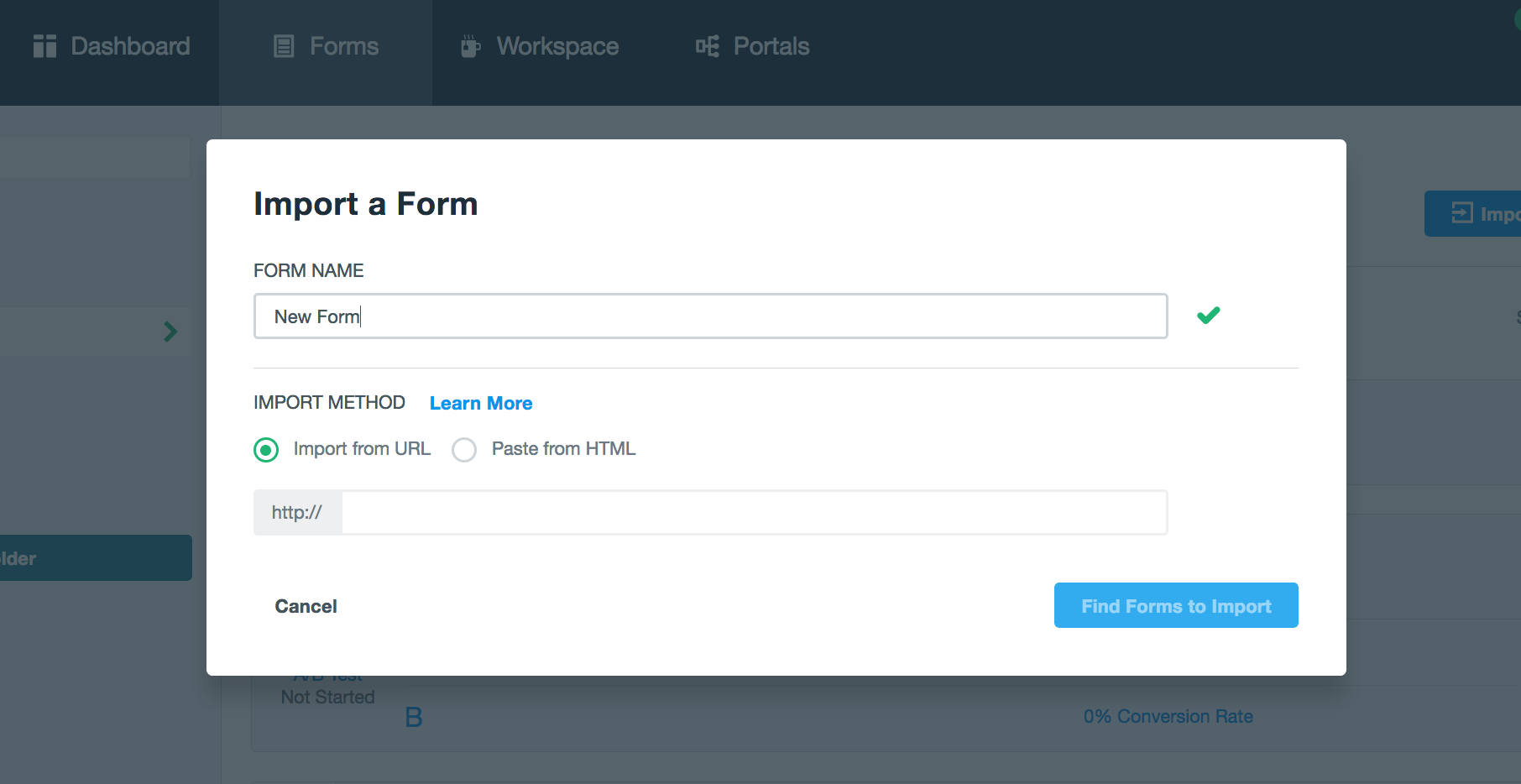Click the Form Name text field
1521x784 pixels.
710,316
